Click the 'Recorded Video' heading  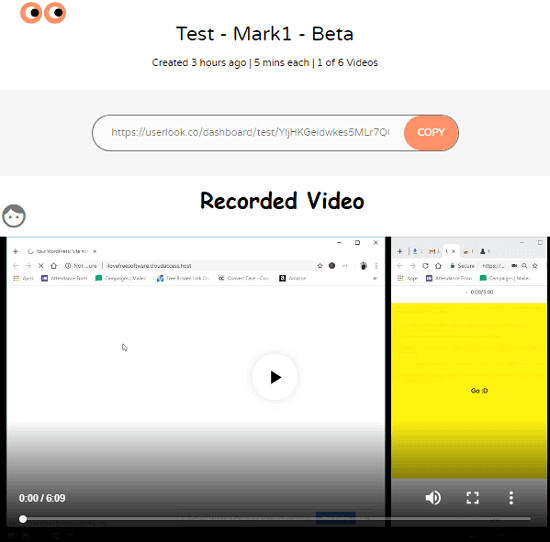(x=282, y=201)
